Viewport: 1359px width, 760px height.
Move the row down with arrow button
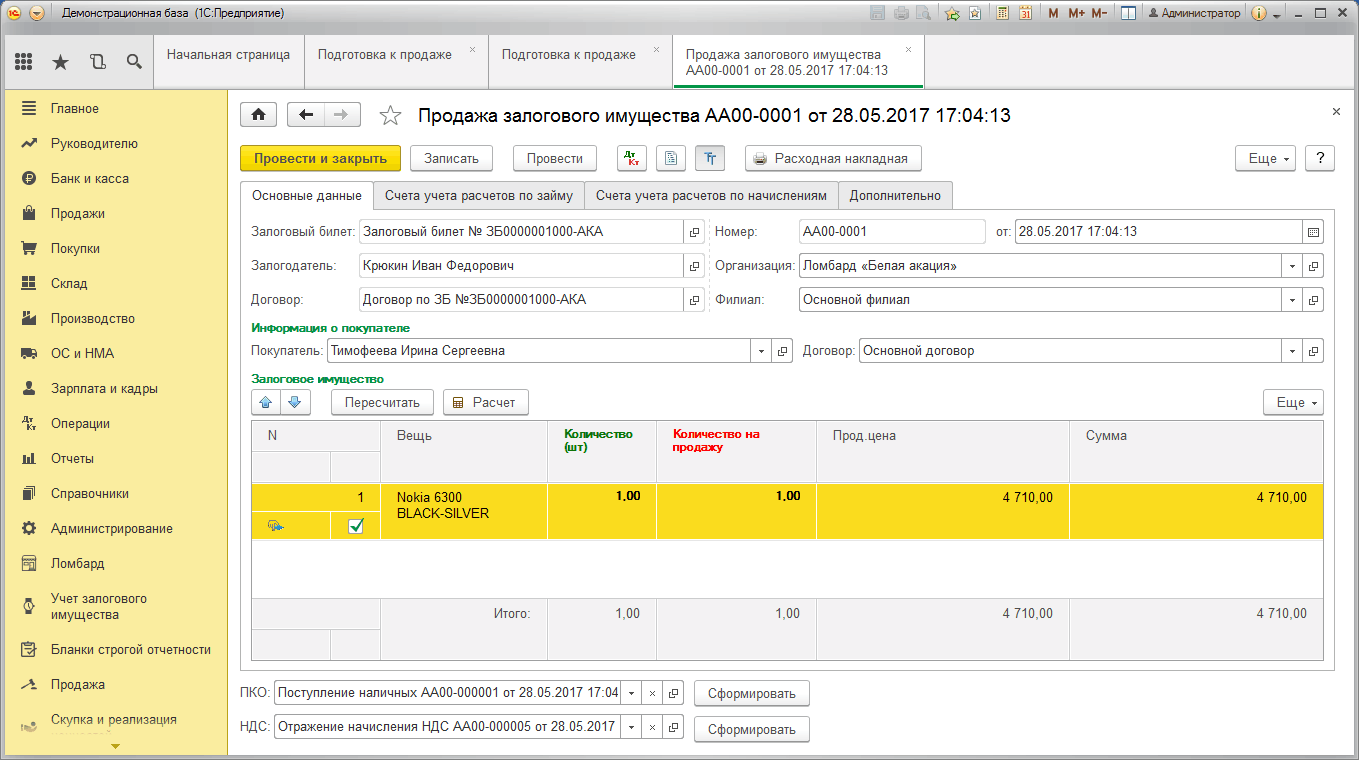(296, 402)
